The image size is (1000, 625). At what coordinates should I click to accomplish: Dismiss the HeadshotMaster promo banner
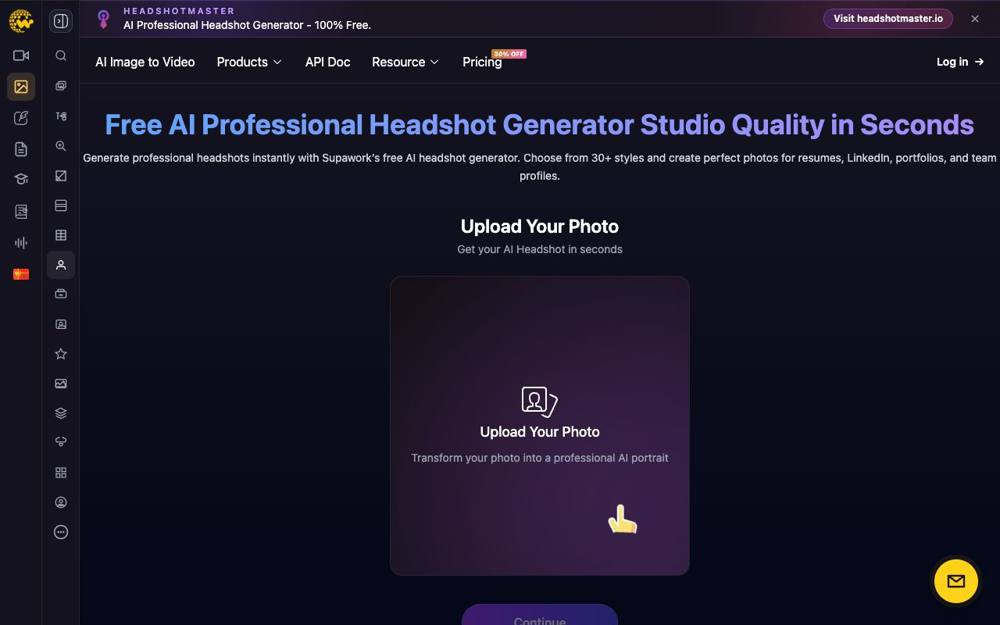[x=974, y=19]
